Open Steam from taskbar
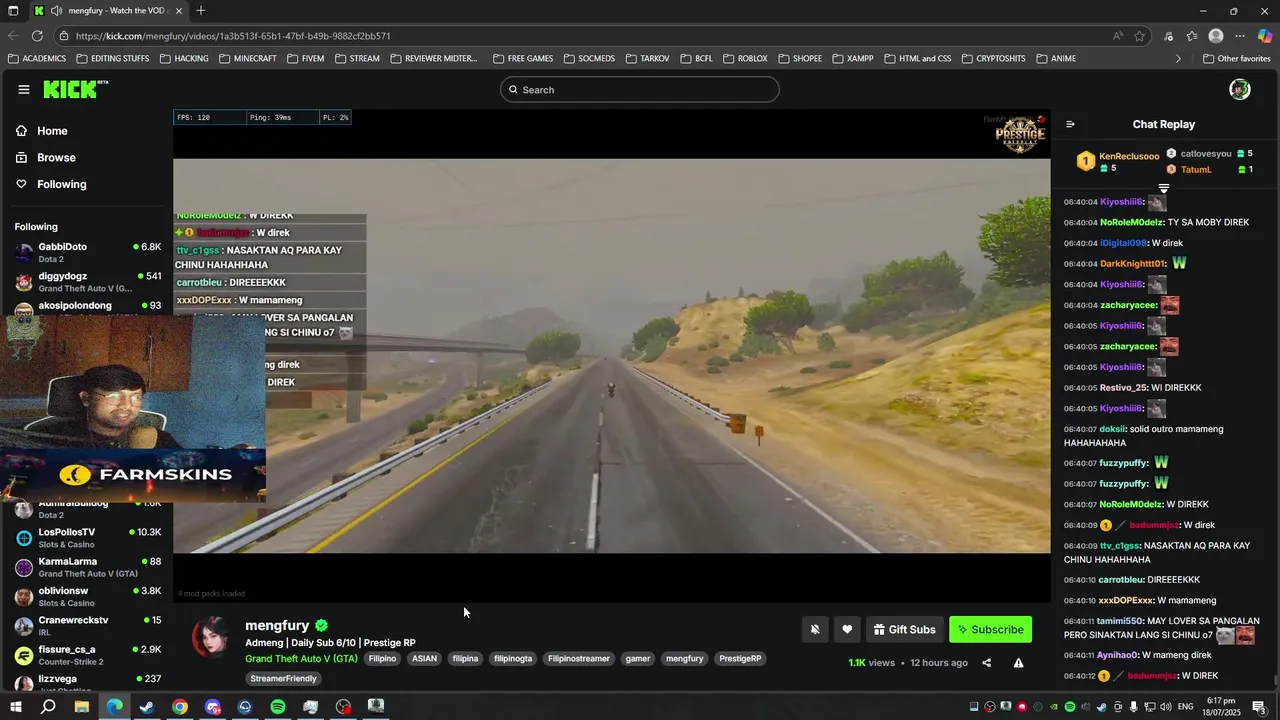This screenshot has height=720, width=1280. [x=147, y=707]
